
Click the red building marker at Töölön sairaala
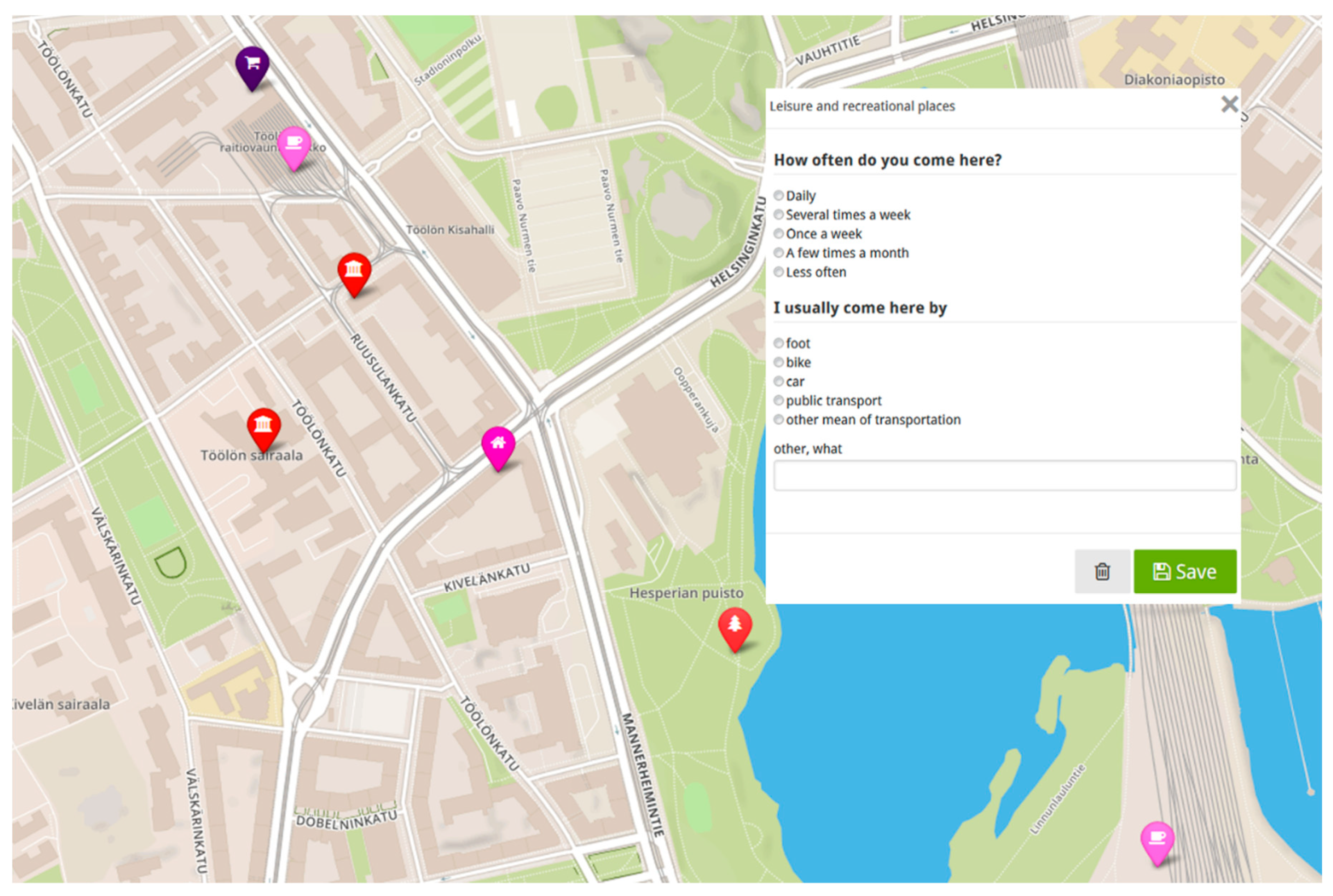263,426
